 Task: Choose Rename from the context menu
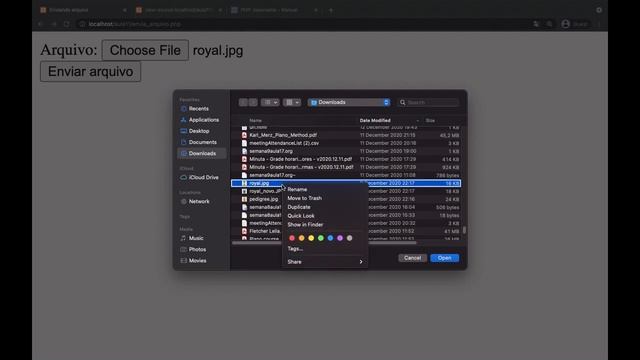(297, 189)
